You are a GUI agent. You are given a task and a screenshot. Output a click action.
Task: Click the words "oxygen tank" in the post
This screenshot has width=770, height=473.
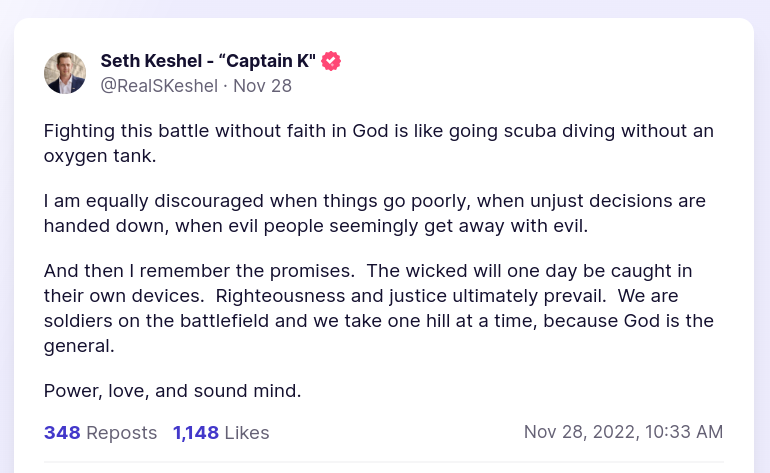(100, 156)
